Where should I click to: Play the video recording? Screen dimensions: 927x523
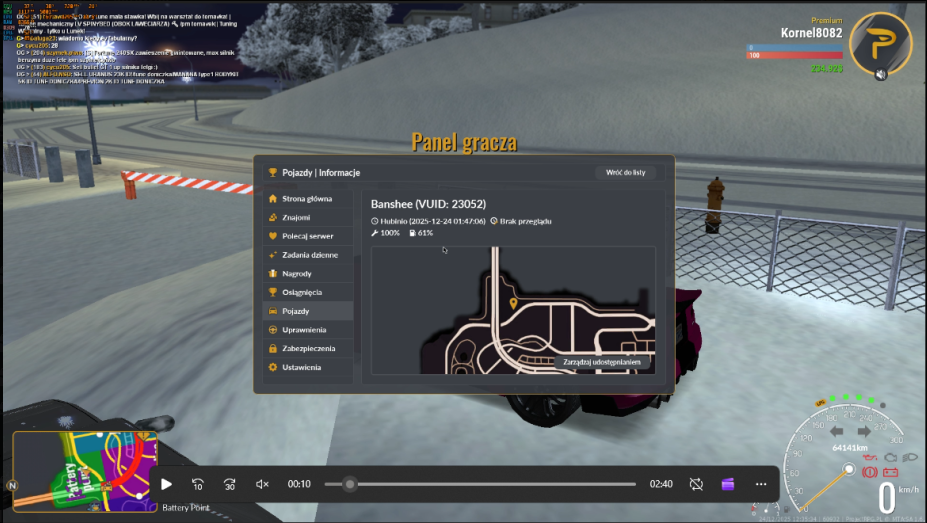(x=167, y=485)
